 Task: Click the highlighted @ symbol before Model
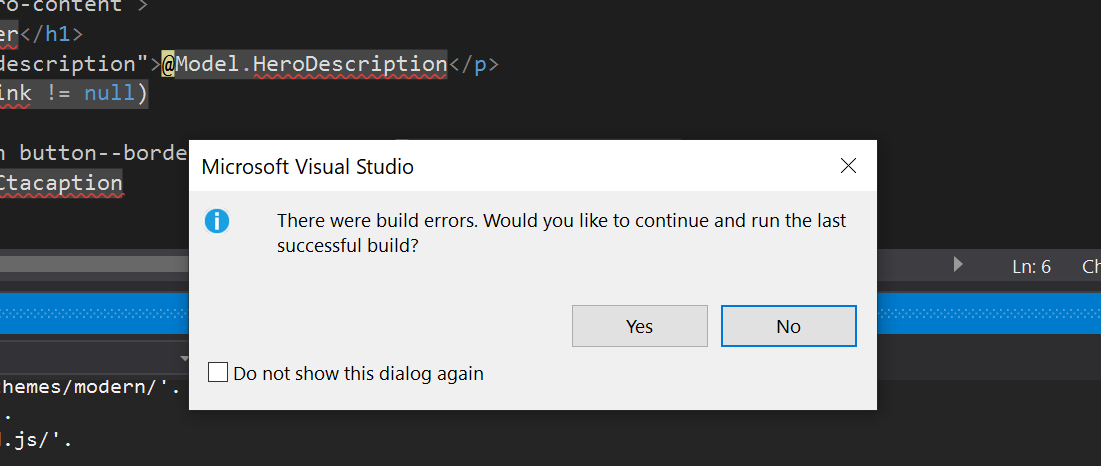click(169, 64)
